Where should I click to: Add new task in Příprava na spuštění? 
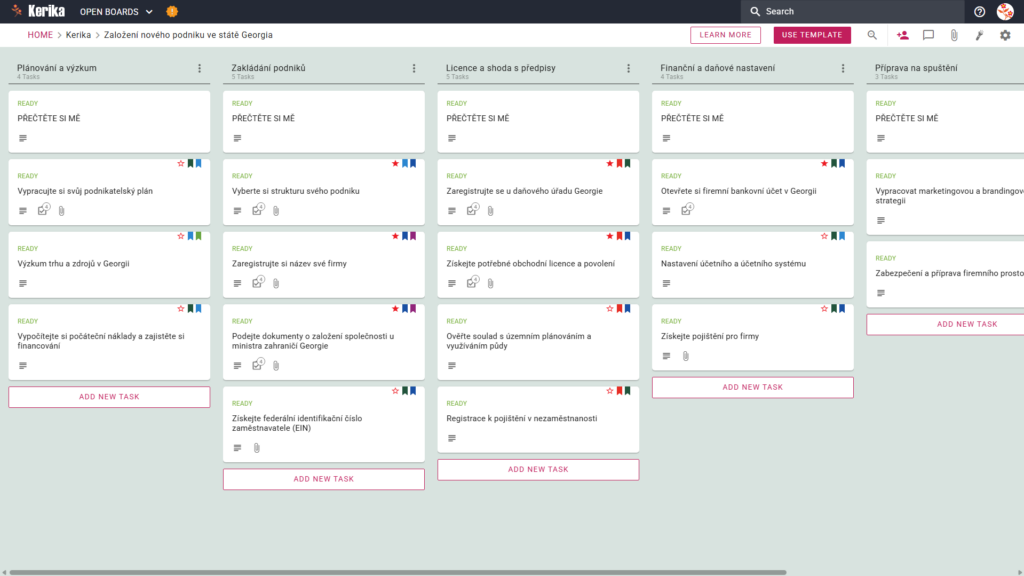pyautogui.click(x=946, y=325)
